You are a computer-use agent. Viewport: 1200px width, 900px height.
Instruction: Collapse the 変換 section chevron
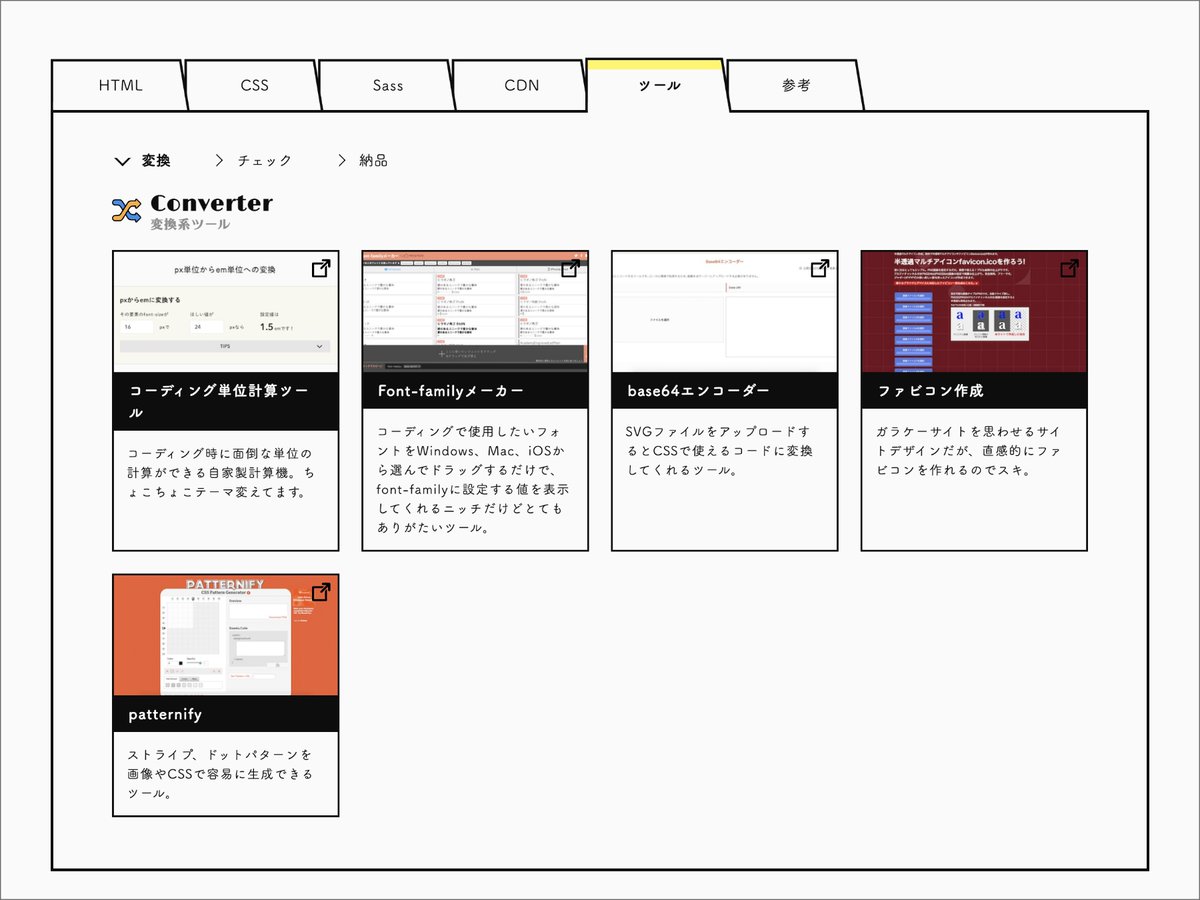click(x=122, y=160)
